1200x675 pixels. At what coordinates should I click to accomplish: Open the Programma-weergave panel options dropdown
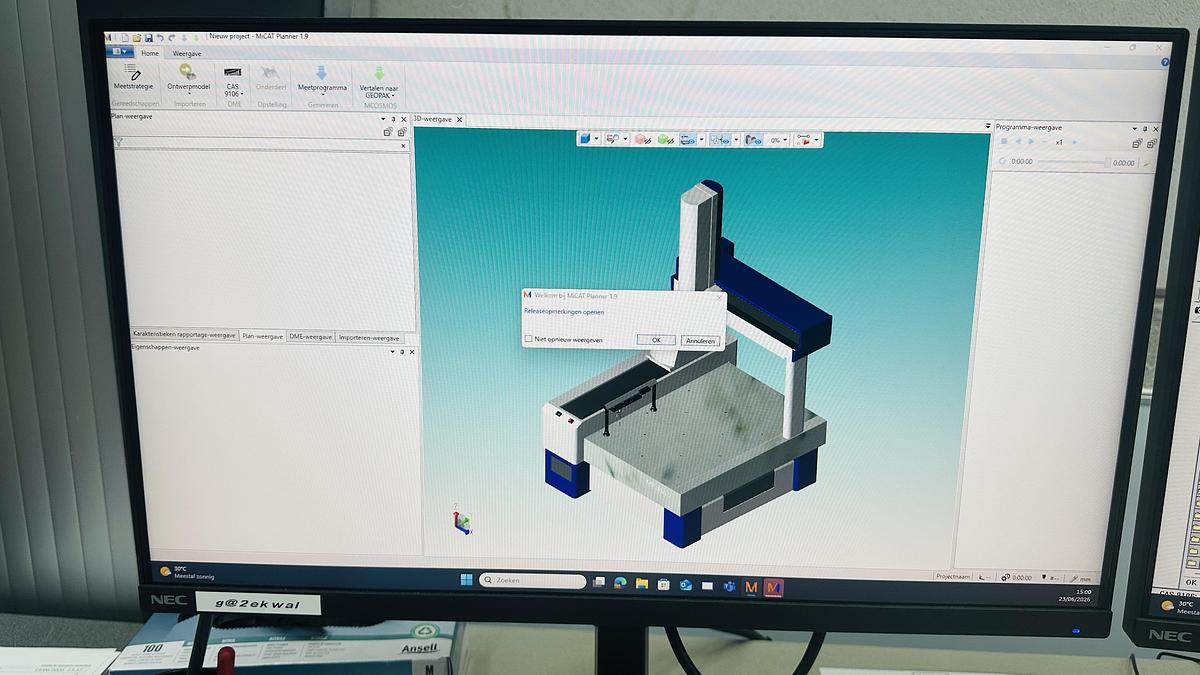click(1135, 129)
